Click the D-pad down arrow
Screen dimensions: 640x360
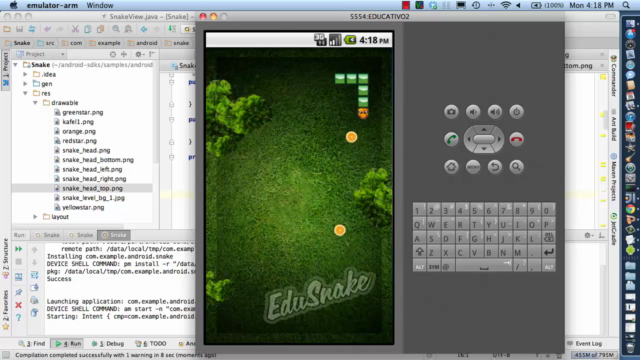point(484,149)
